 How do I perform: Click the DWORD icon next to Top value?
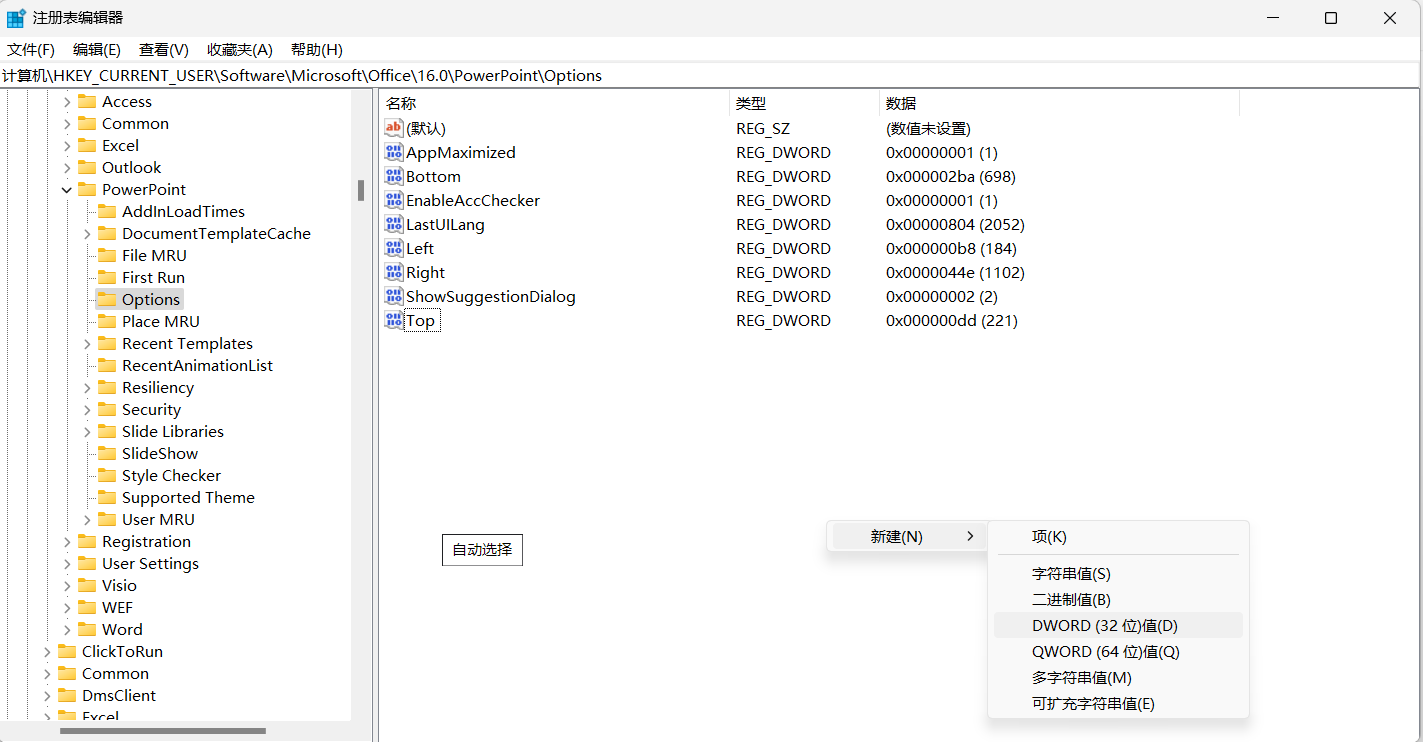click(394, 320)
